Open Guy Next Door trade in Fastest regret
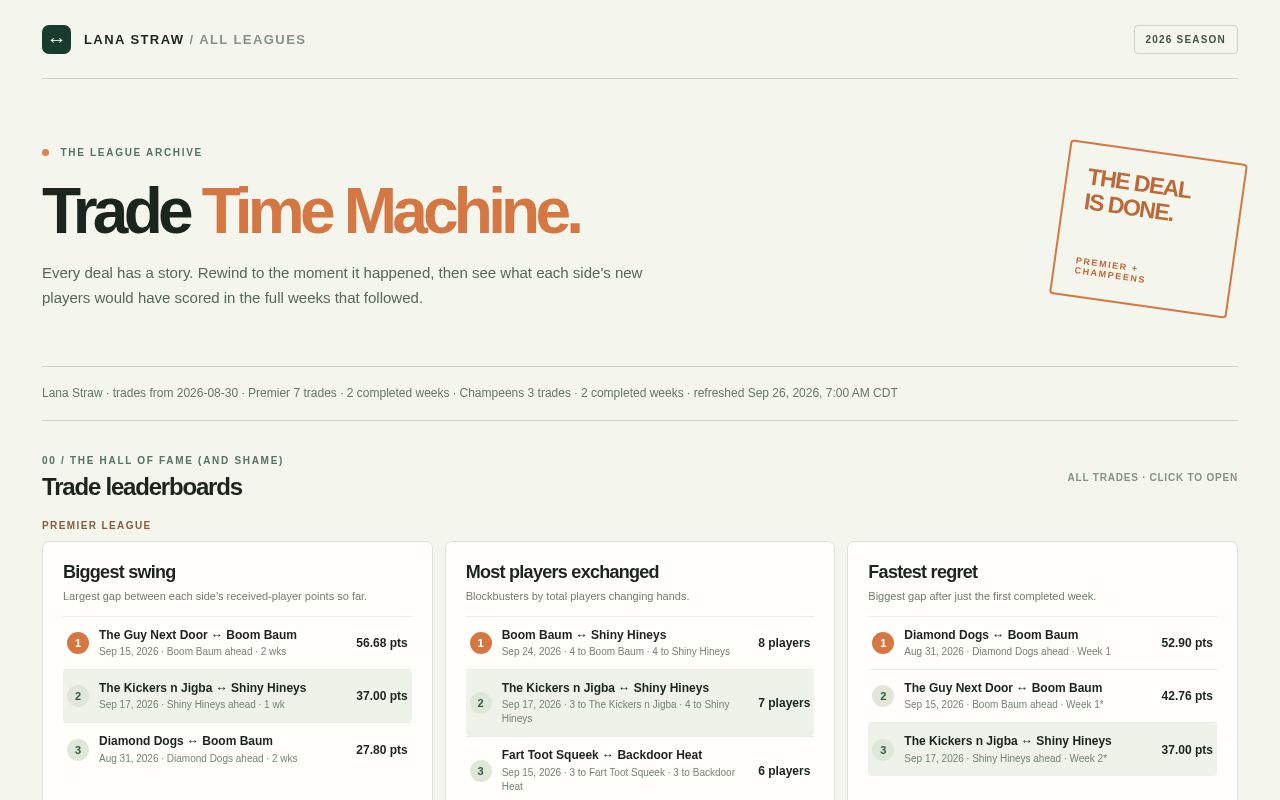This screenshot has width=1280, height=800. pos(1042,696)
